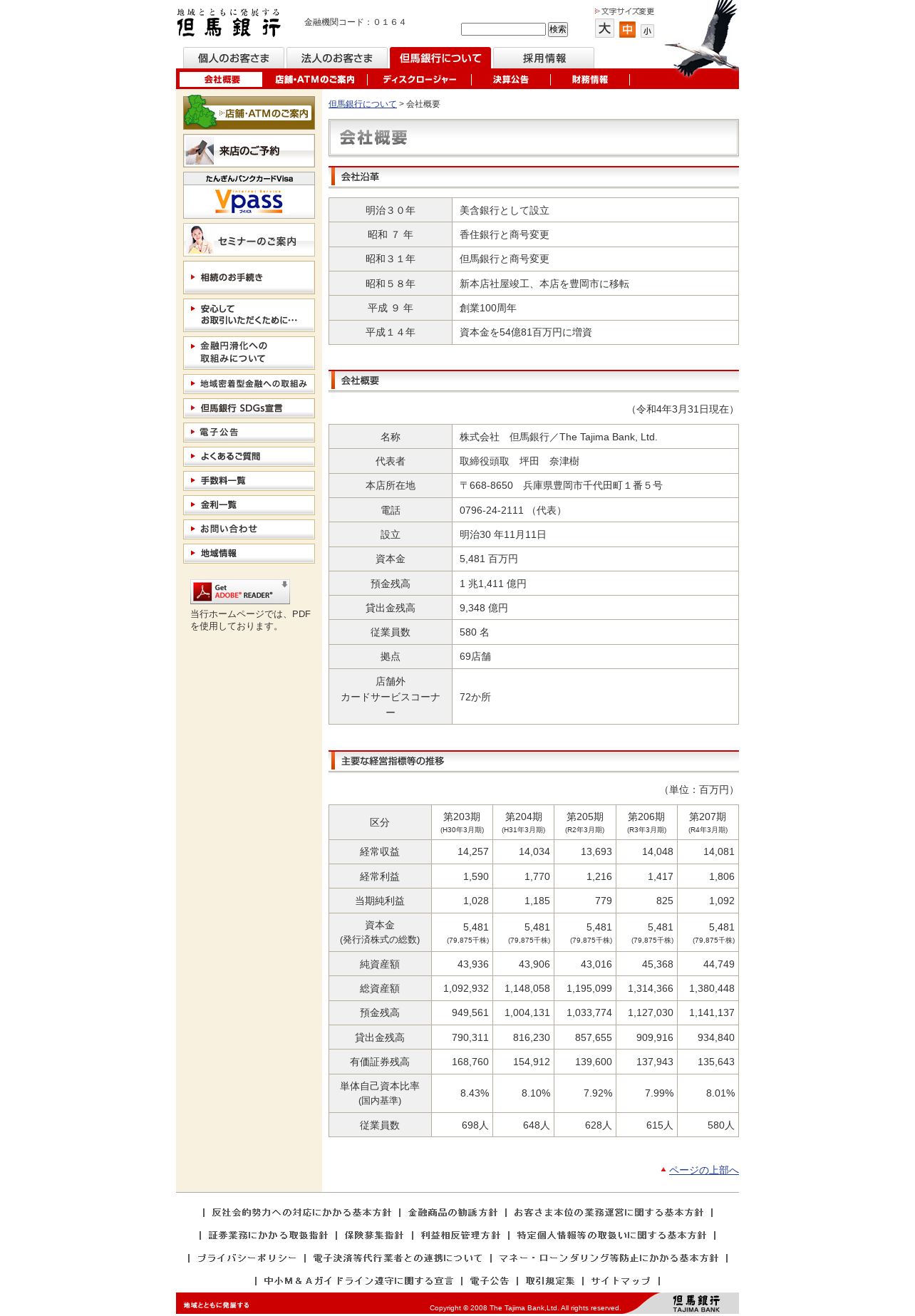The height and width of the screenshot is (1316, 915).
Task: Open お客さま本位の業務運営に関する基本方針 footer link
Action: [x=609, y=1213]
